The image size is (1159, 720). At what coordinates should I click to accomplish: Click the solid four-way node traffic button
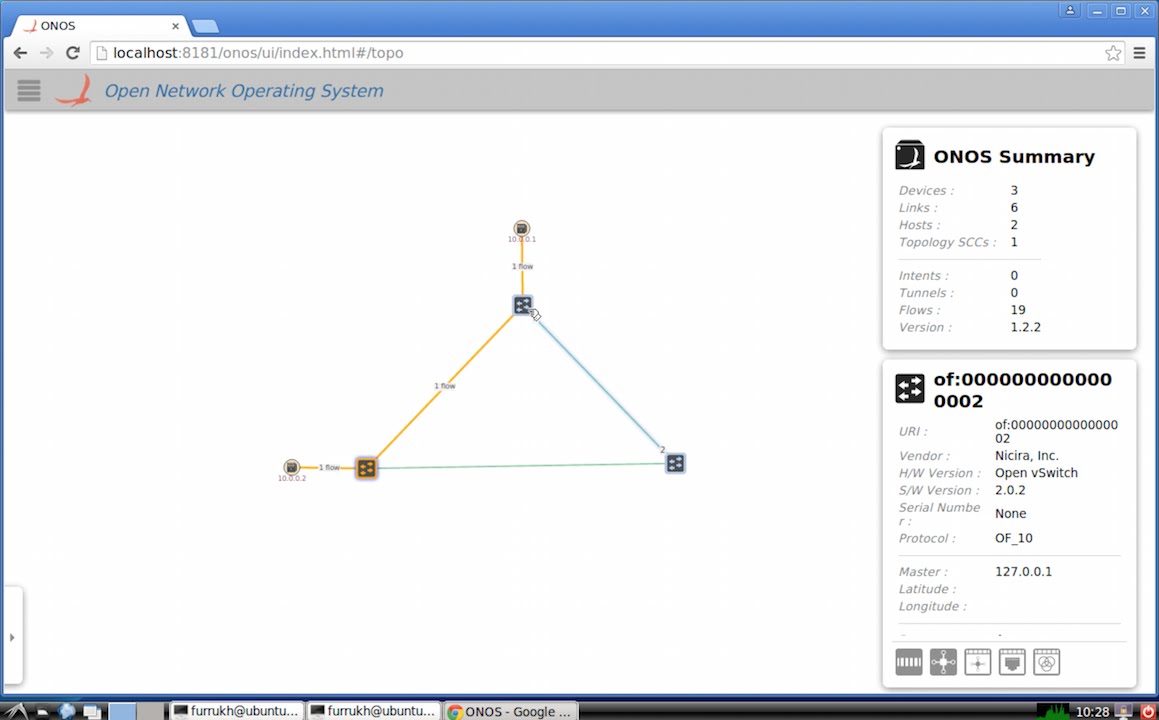point(943,662)
